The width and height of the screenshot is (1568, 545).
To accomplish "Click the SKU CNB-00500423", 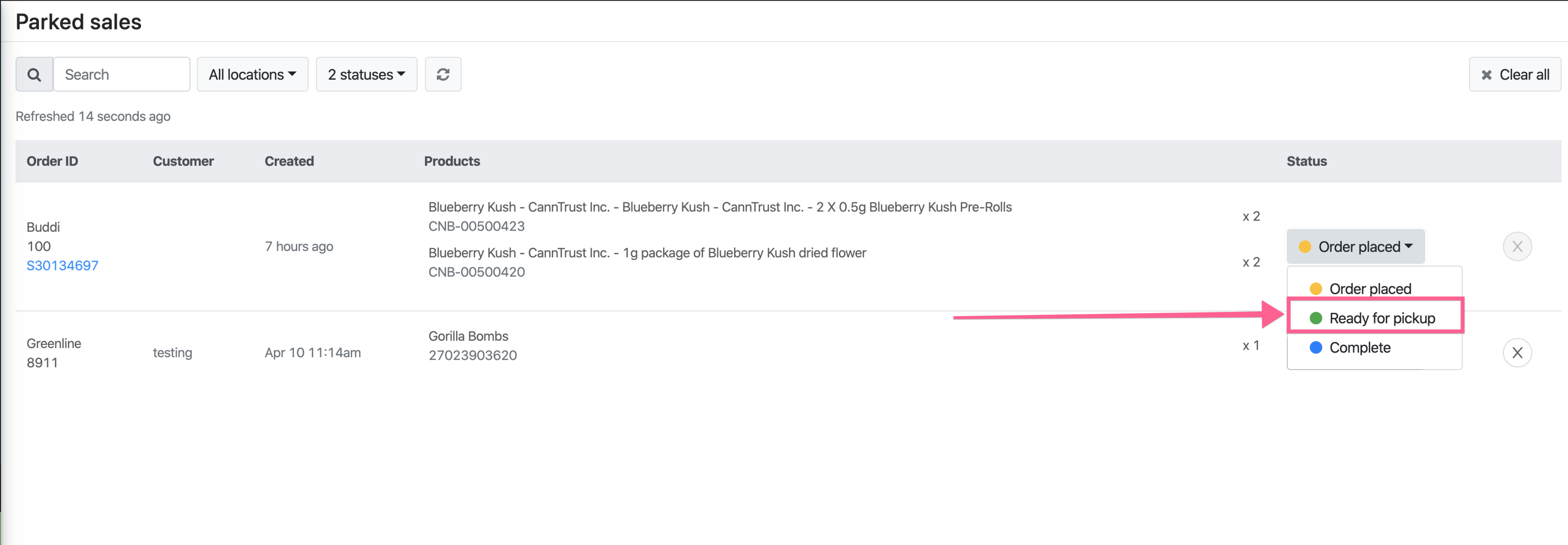I will click(476, 226).
